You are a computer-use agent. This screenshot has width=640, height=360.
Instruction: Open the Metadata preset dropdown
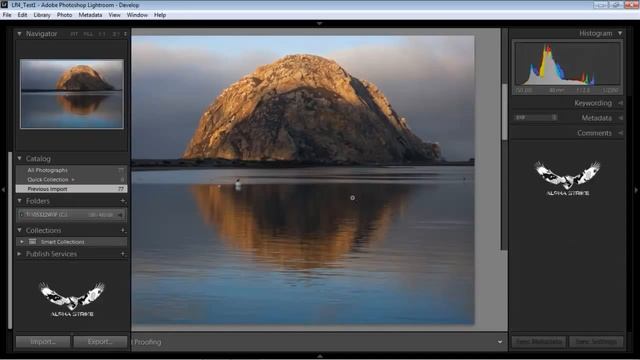(536, 118)
